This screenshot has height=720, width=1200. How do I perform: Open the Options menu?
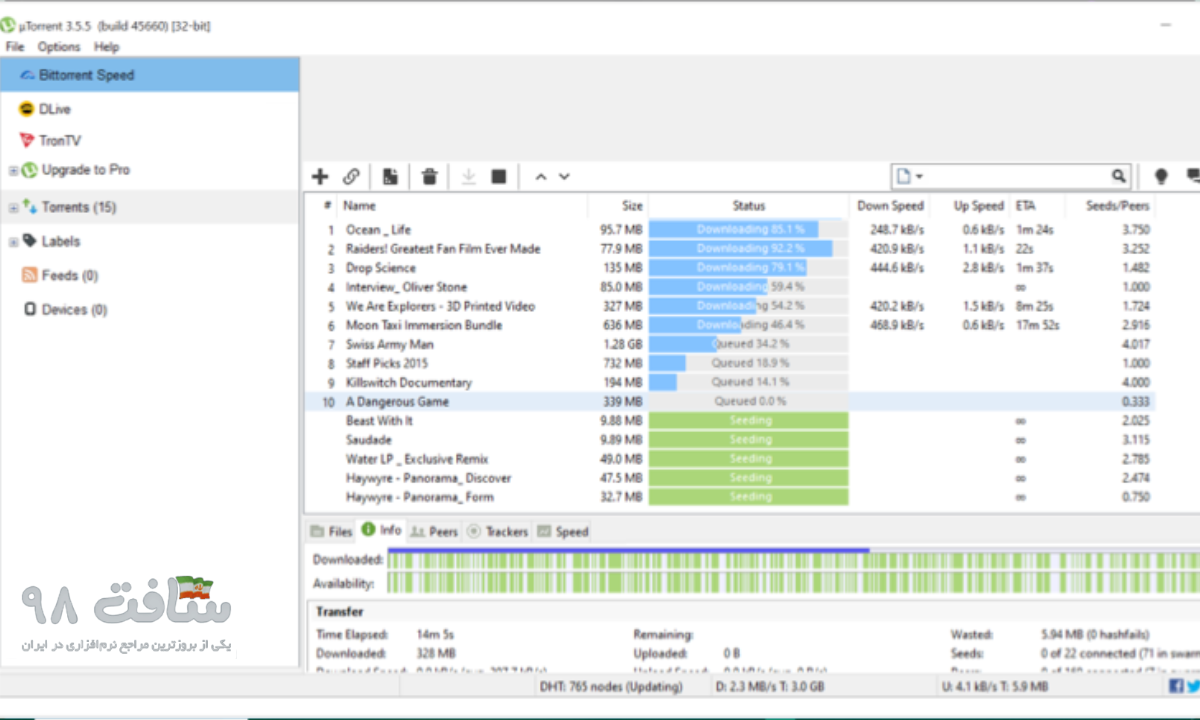pos(59,47)
